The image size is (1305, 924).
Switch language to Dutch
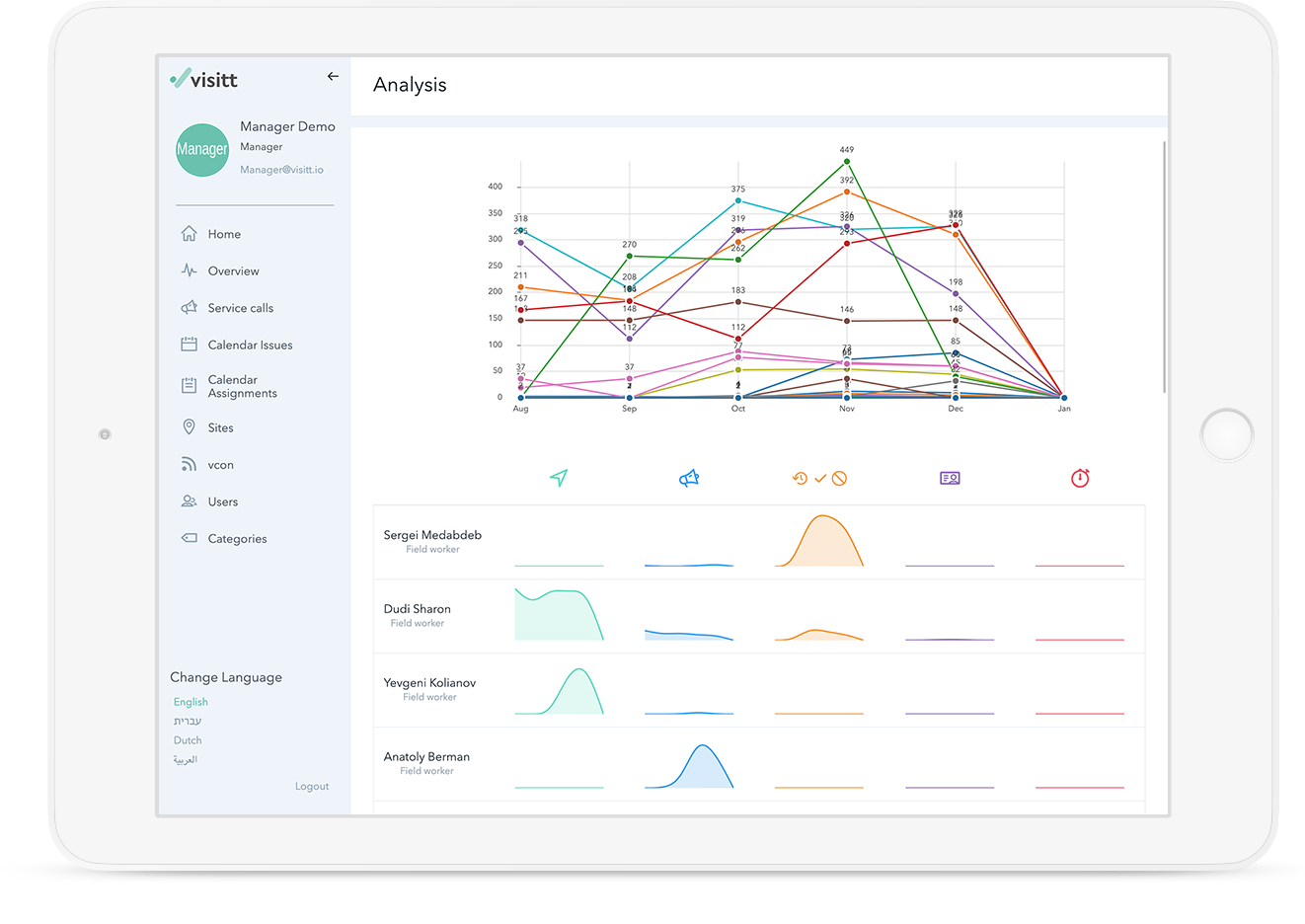[188, 740]
